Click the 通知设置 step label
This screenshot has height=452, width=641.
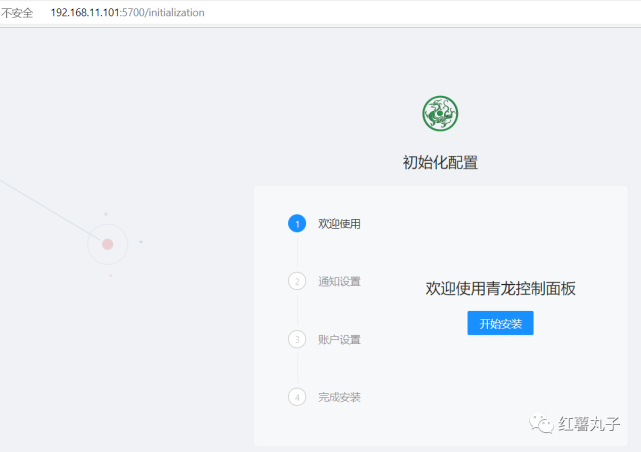click(x=339, y=282)
